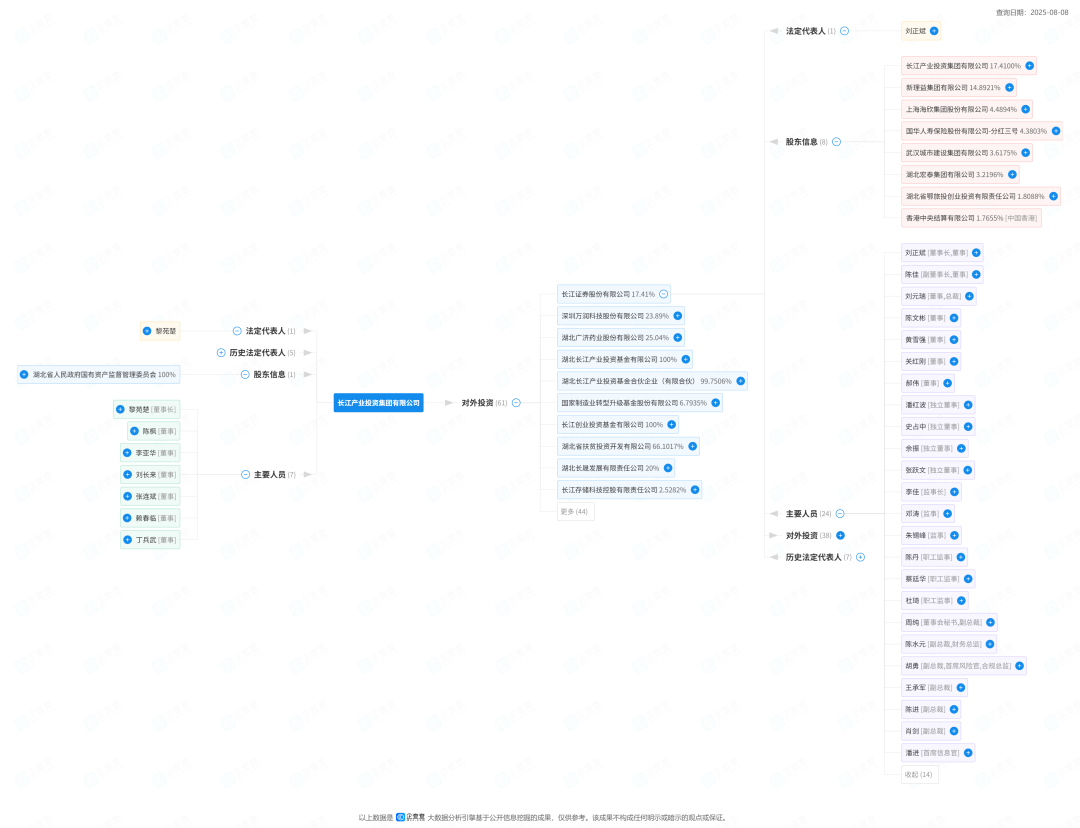This screenshot has width=1080, height=828.
Task: Expand plus icon on 深圳万润科技股份有限公司 23.89%
Action: point(678,316)
